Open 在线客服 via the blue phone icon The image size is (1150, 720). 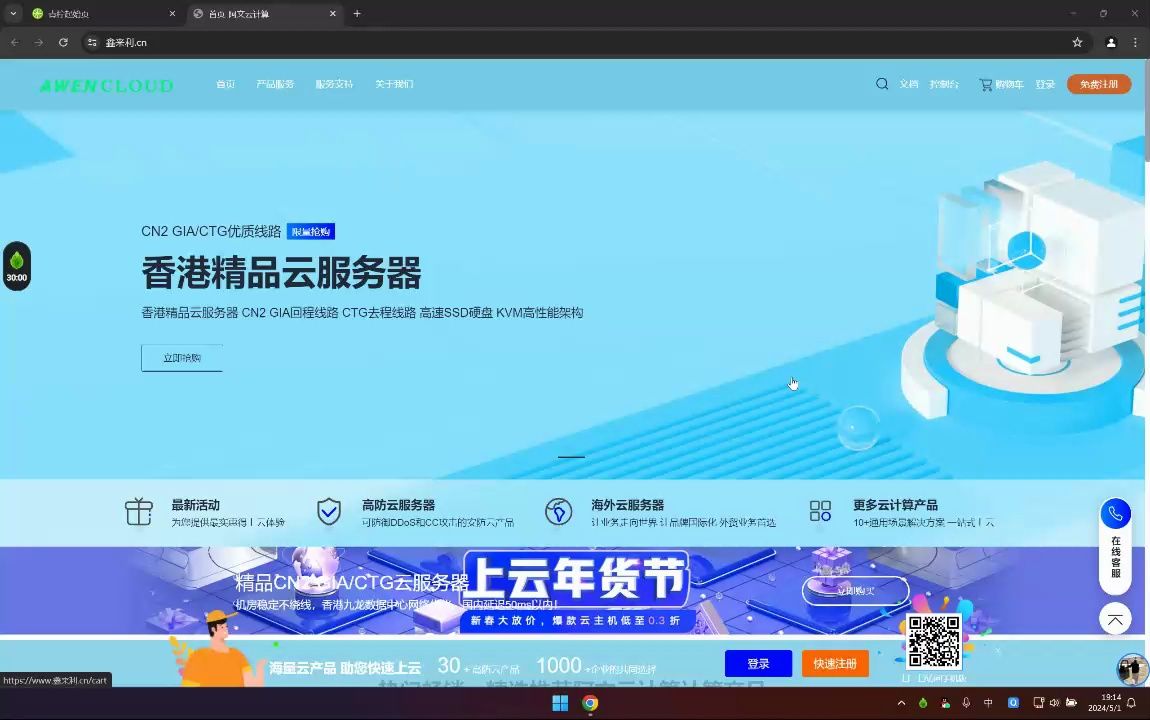pos(1115,513)
